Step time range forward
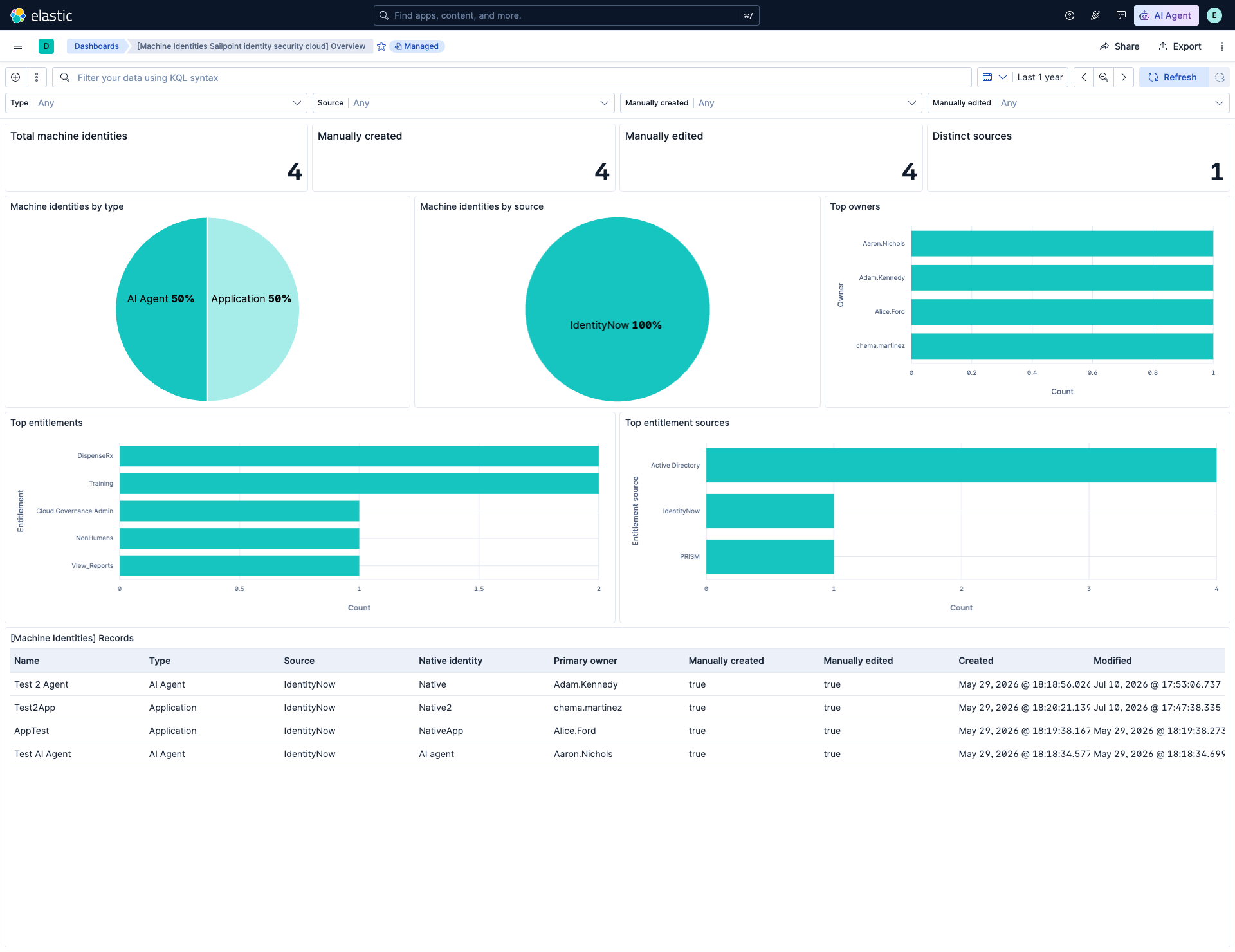The height and width of the screenshot is (952, 1235). click(1124, 77)
